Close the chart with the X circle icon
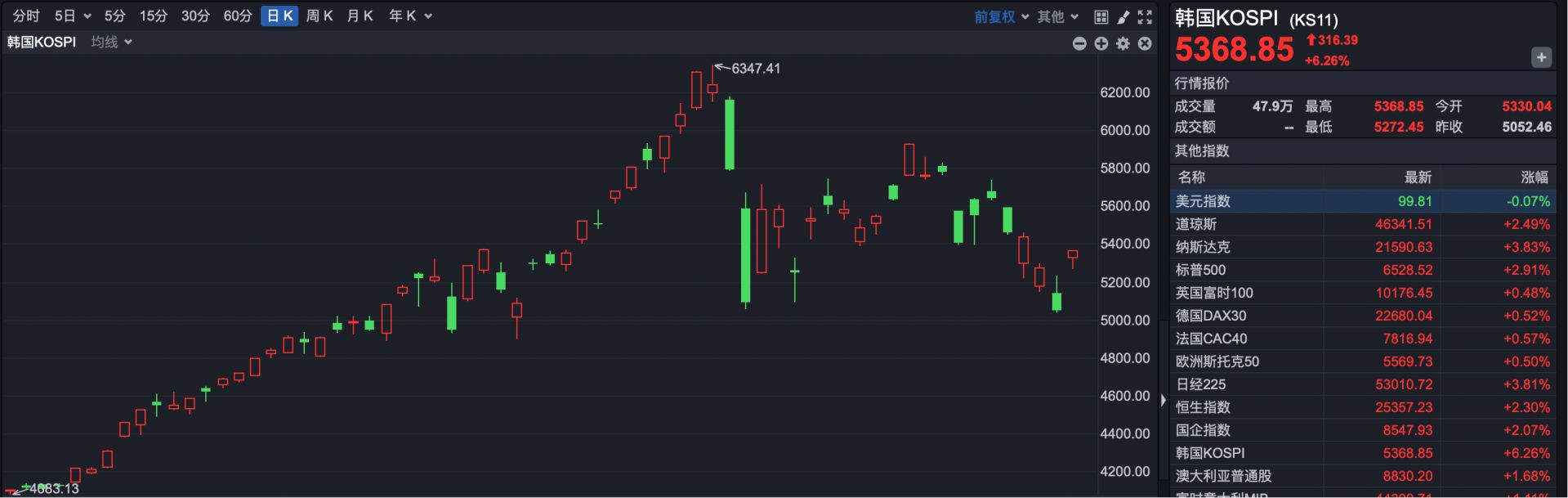 [1145, 43]
